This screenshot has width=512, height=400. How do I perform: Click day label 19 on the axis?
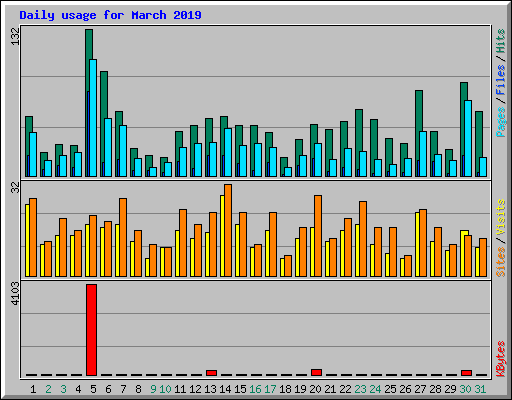300,389
